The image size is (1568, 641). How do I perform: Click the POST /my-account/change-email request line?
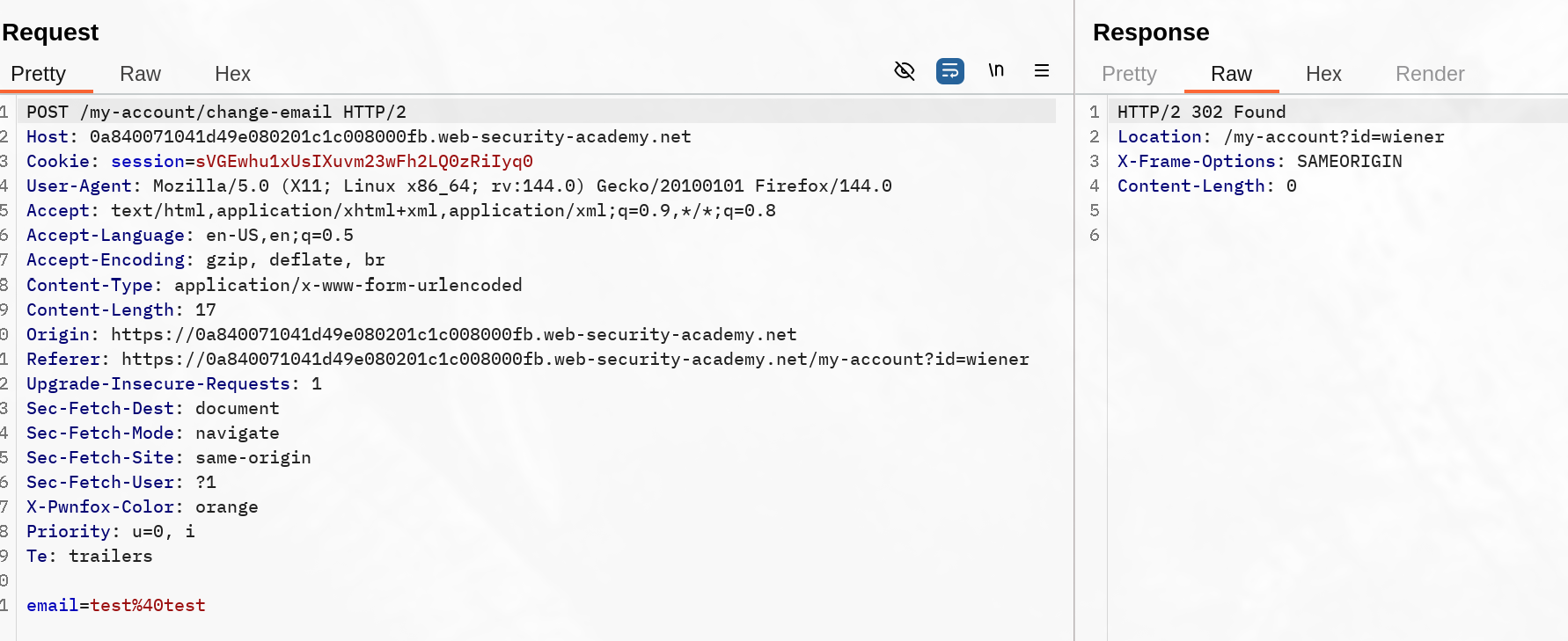(x=216, y=113)
